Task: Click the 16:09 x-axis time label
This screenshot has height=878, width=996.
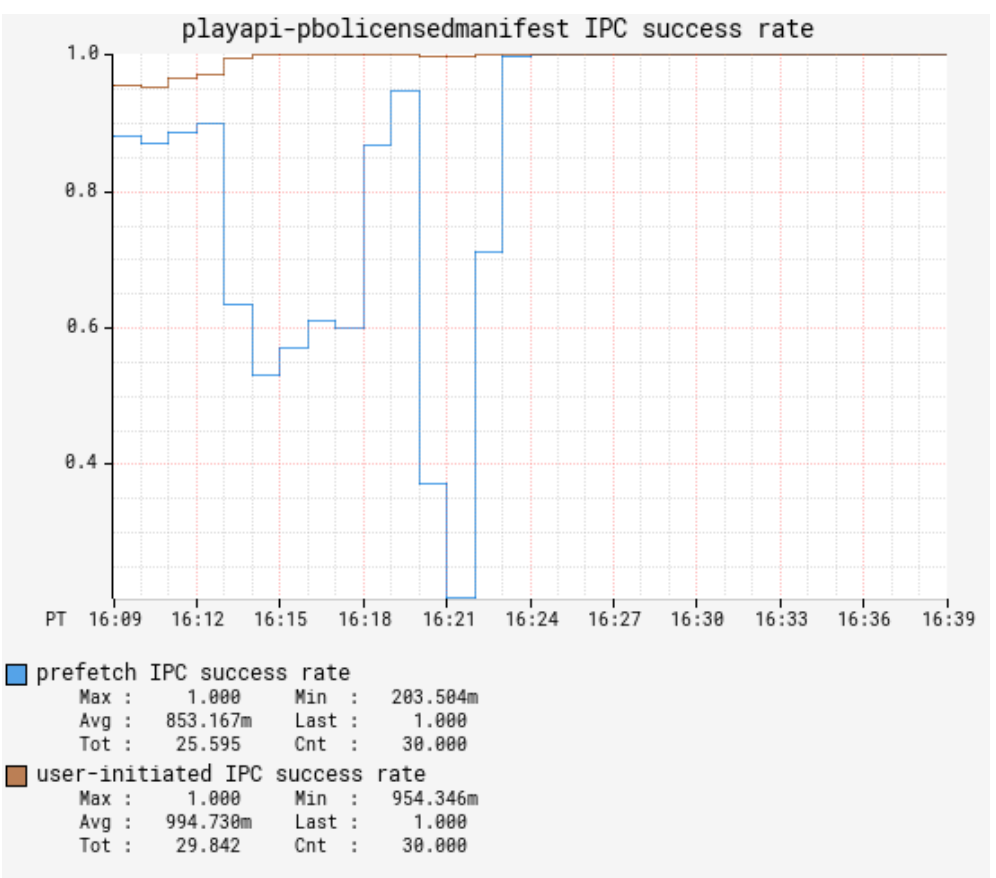Action: click(115, 619)
